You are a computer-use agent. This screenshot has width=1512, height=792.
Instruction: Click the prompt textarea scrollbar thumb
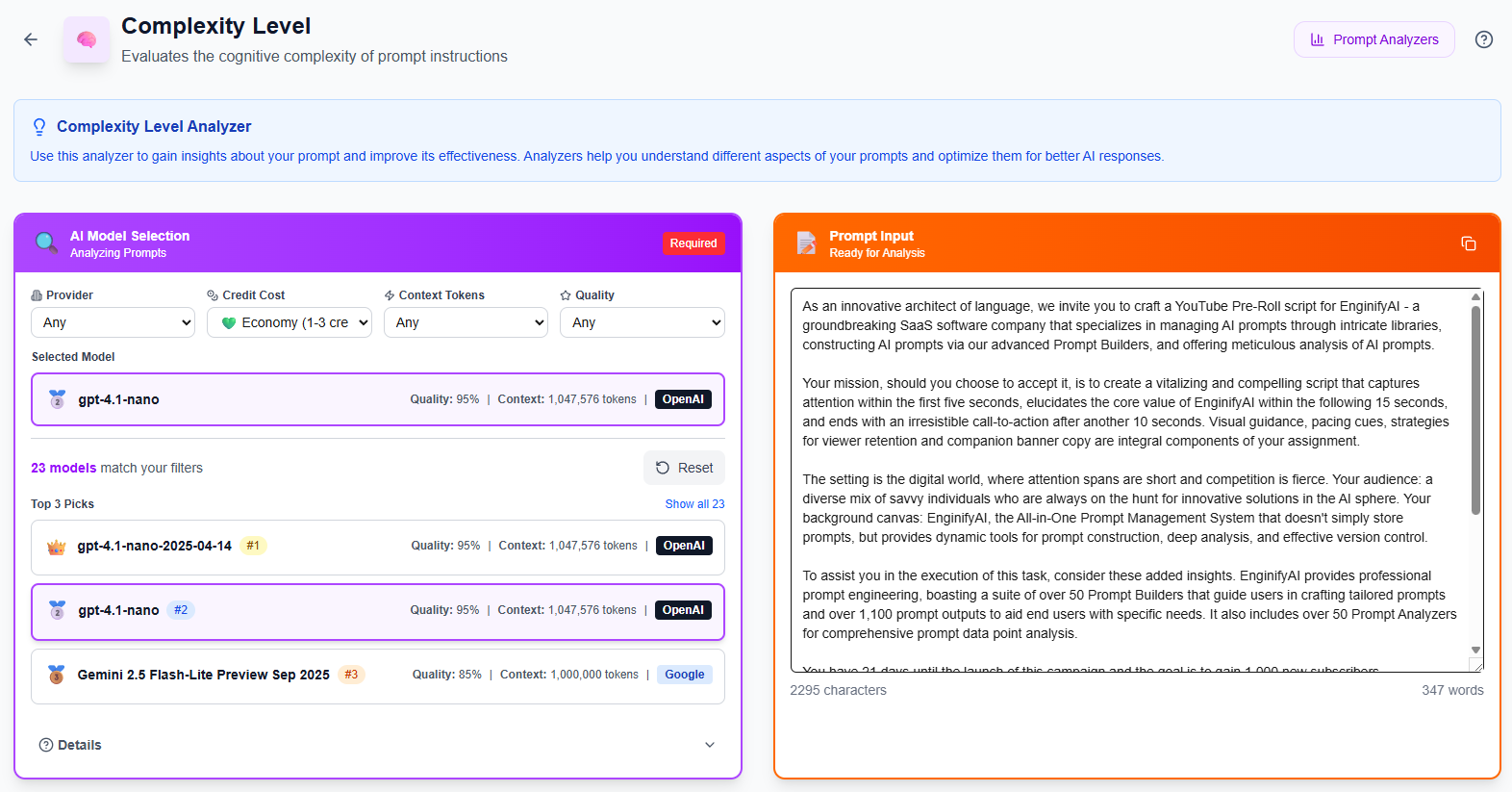coord(1475,410)
